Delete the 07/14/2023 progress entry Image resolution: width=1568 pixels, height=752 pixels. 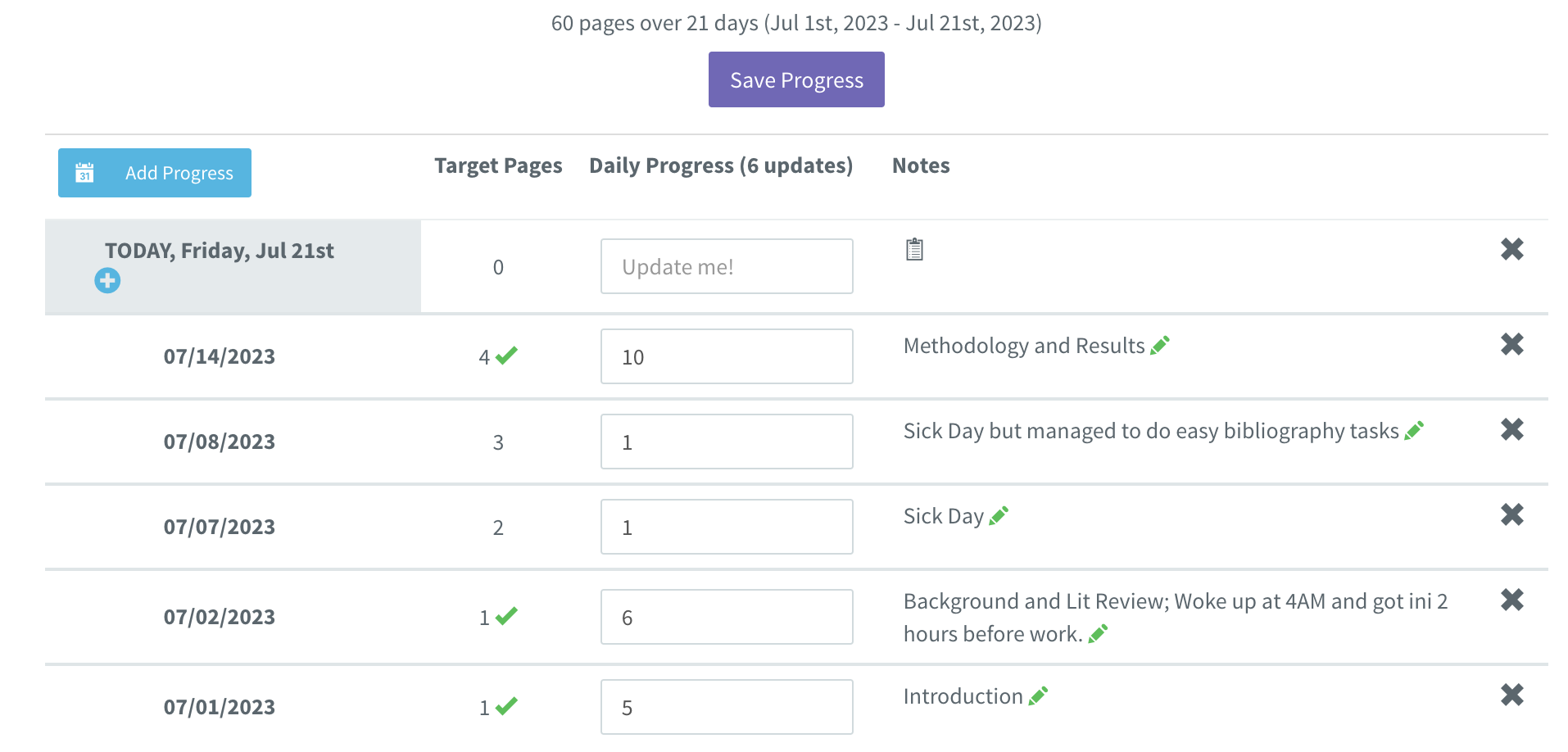(1511, 344)
